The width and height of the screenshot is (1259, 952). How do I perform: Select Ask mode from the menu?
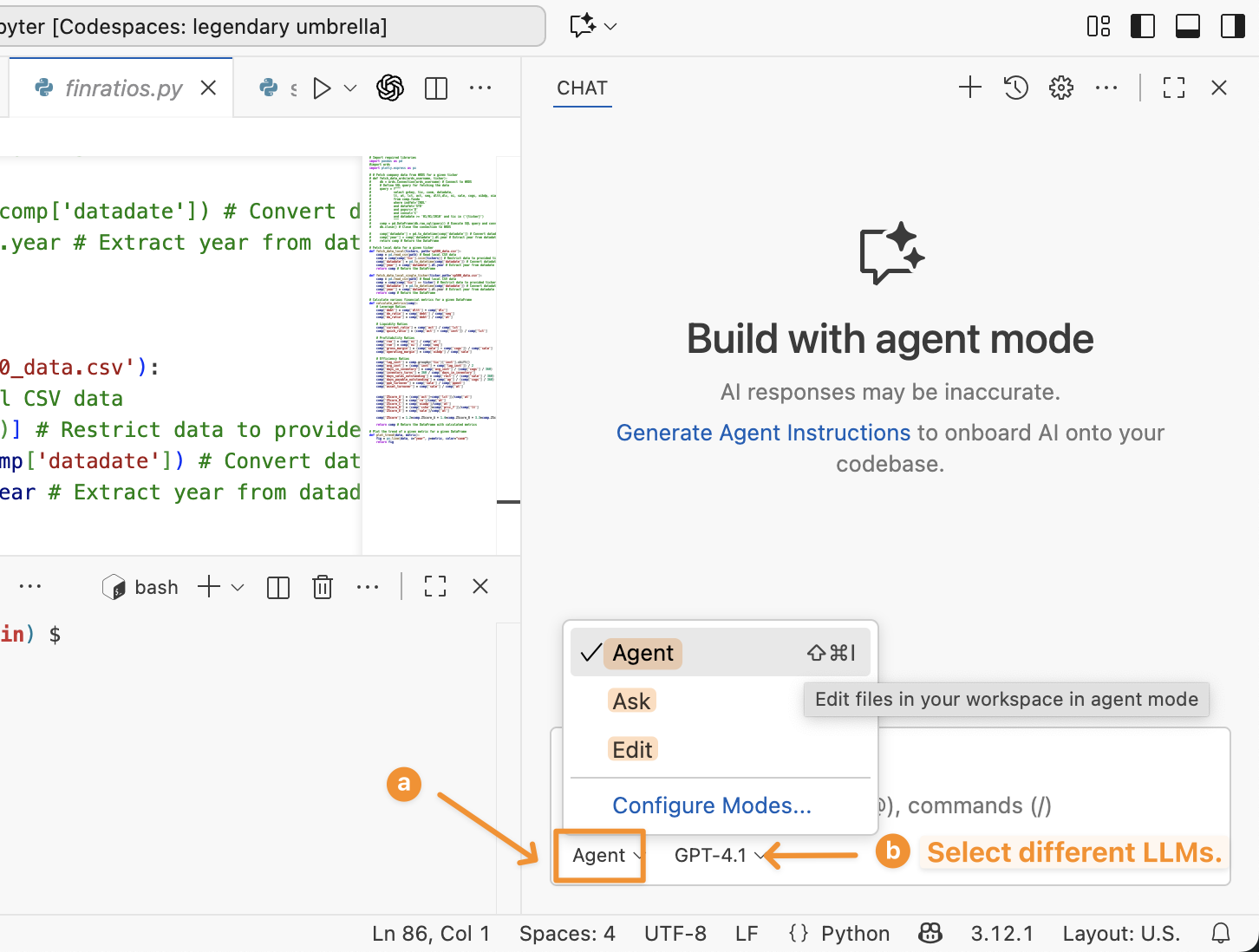coord(632,701)
